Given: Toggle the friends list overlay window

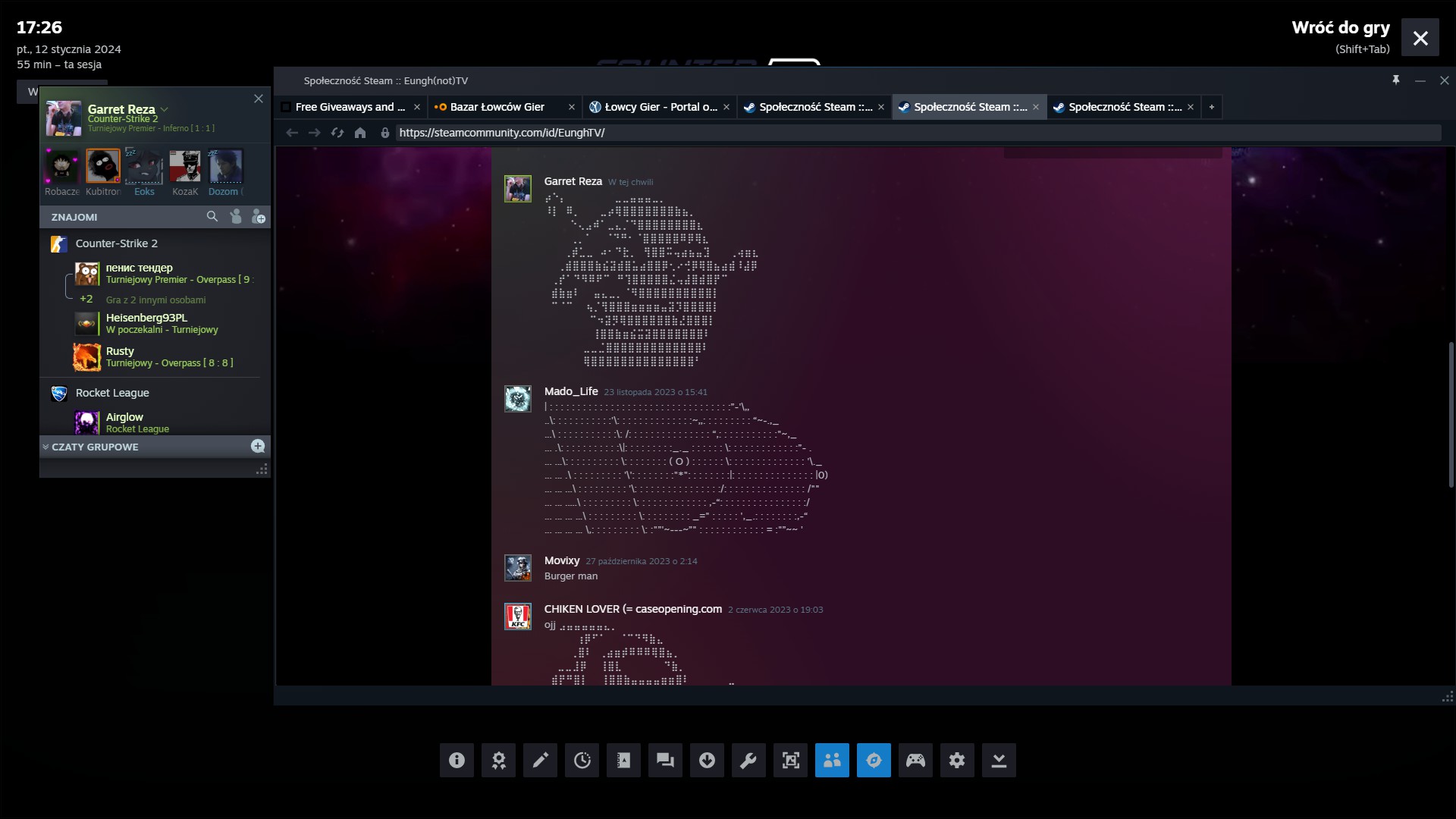Looking at the screenshot, I should point(832,760).
